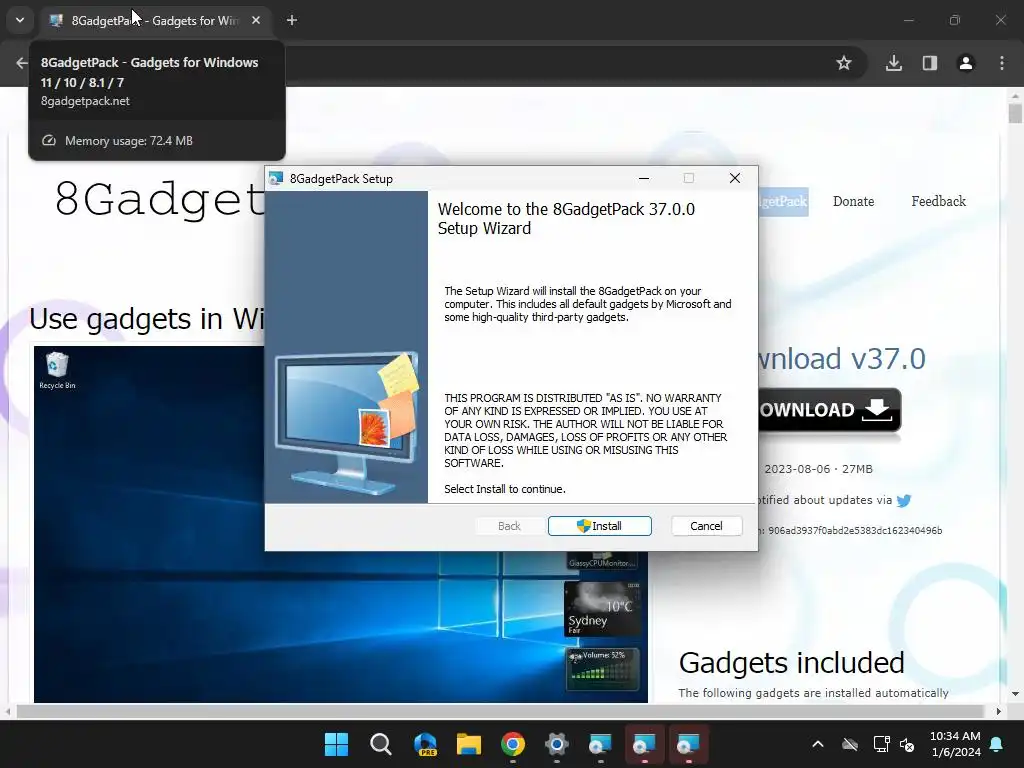Open the notification bell on the taskbar
The width and height of the screenshot is (1024, 768).
click(997, 744)
